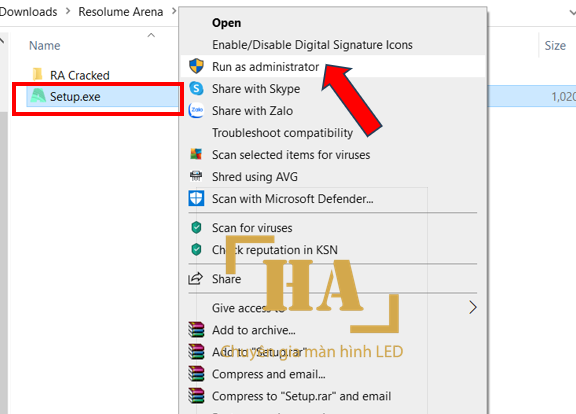Select the RA Cracked folder name
This screenshot has width=576, height=414.
pos(80,75)
